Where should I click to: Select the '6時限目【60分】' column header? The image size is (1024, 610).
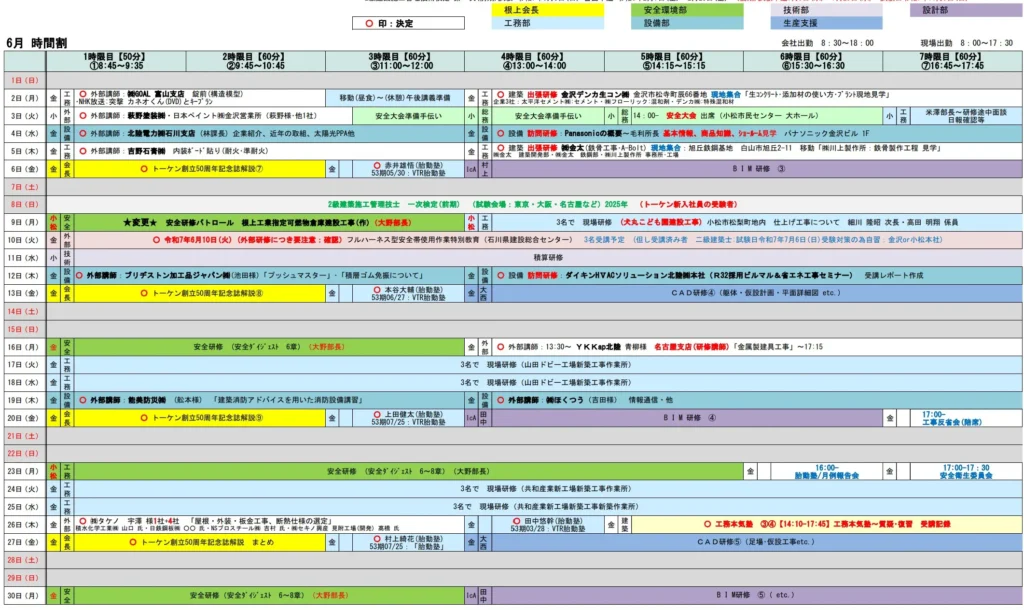[813, 61]
